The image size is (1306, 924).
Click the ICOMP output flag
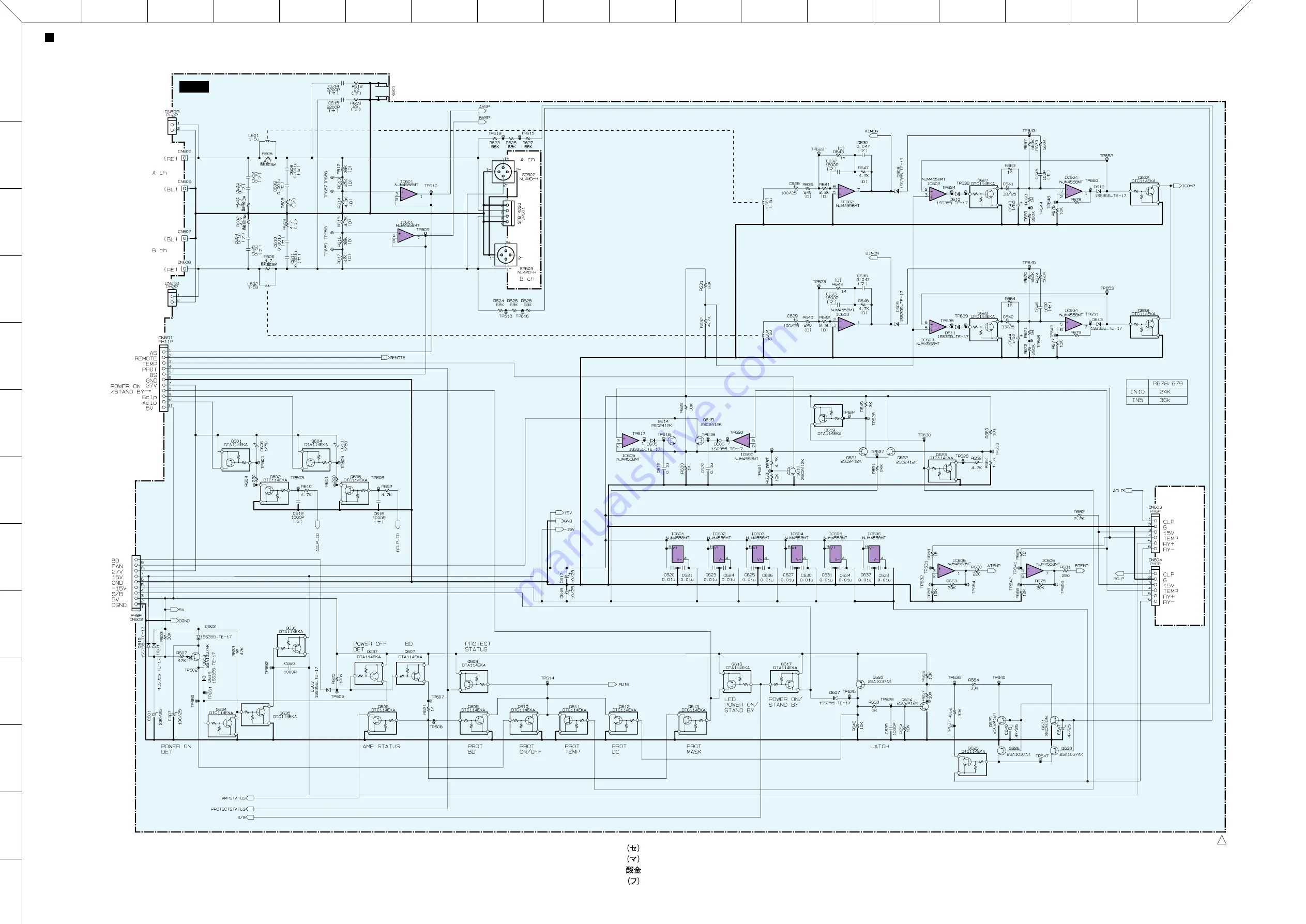click(x=1177, y=186)
